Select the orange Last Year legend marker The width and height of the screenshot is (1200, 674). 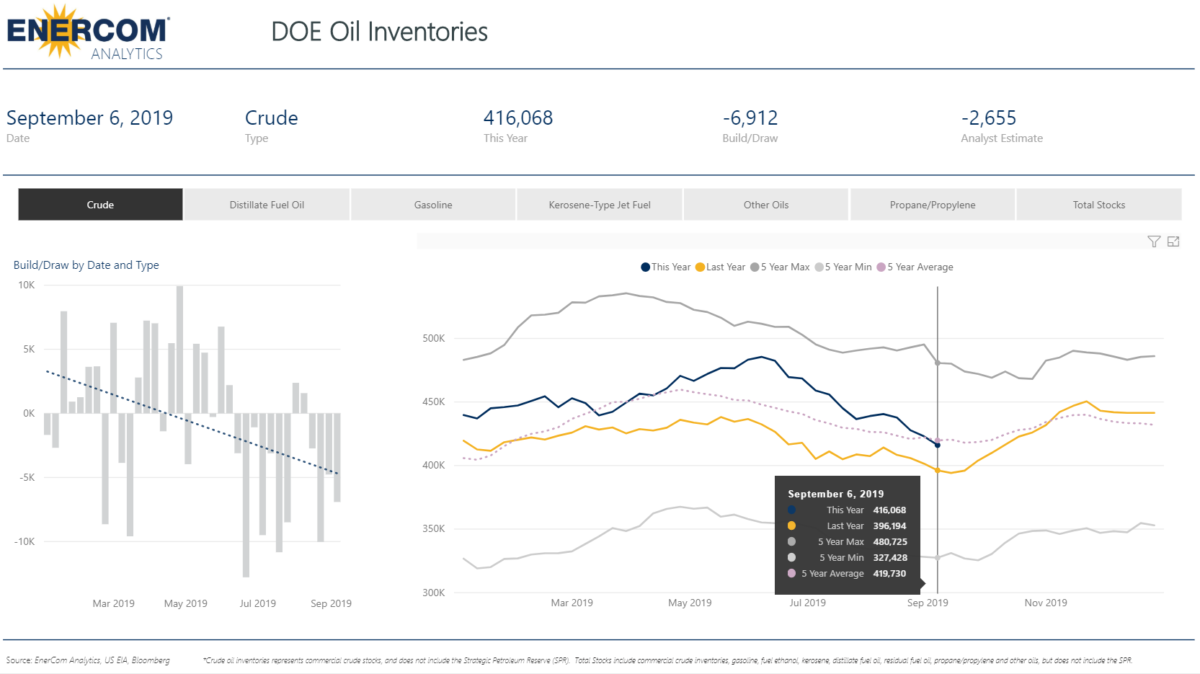tap(702, 267)
